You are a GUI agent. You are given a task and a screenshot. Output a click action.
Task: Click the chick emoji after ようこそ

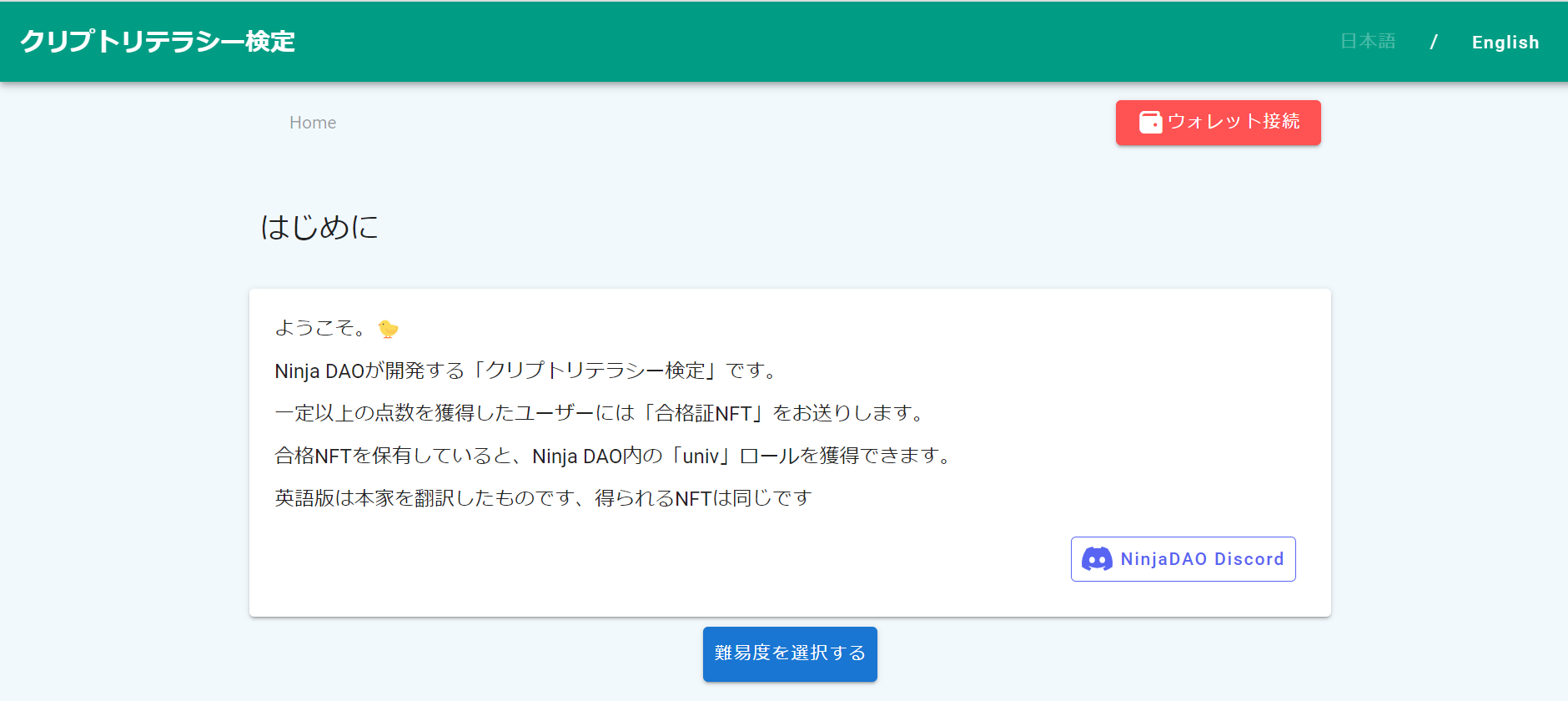(388, 329)
